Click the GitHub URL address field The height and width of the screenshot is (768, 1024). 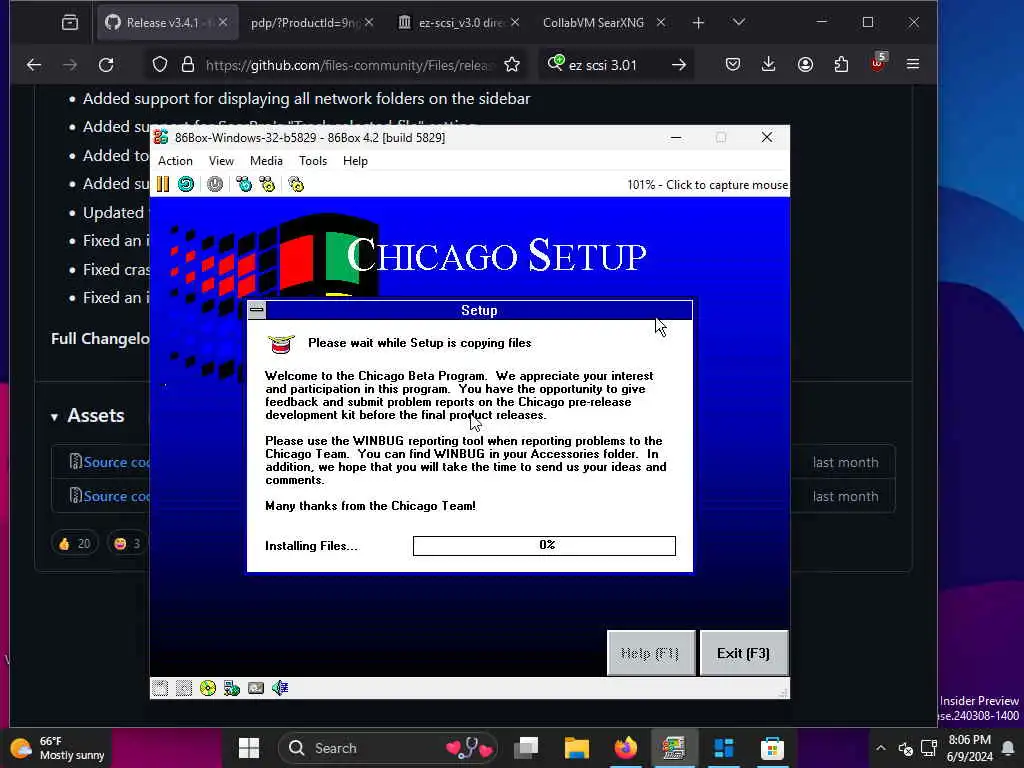349,65
